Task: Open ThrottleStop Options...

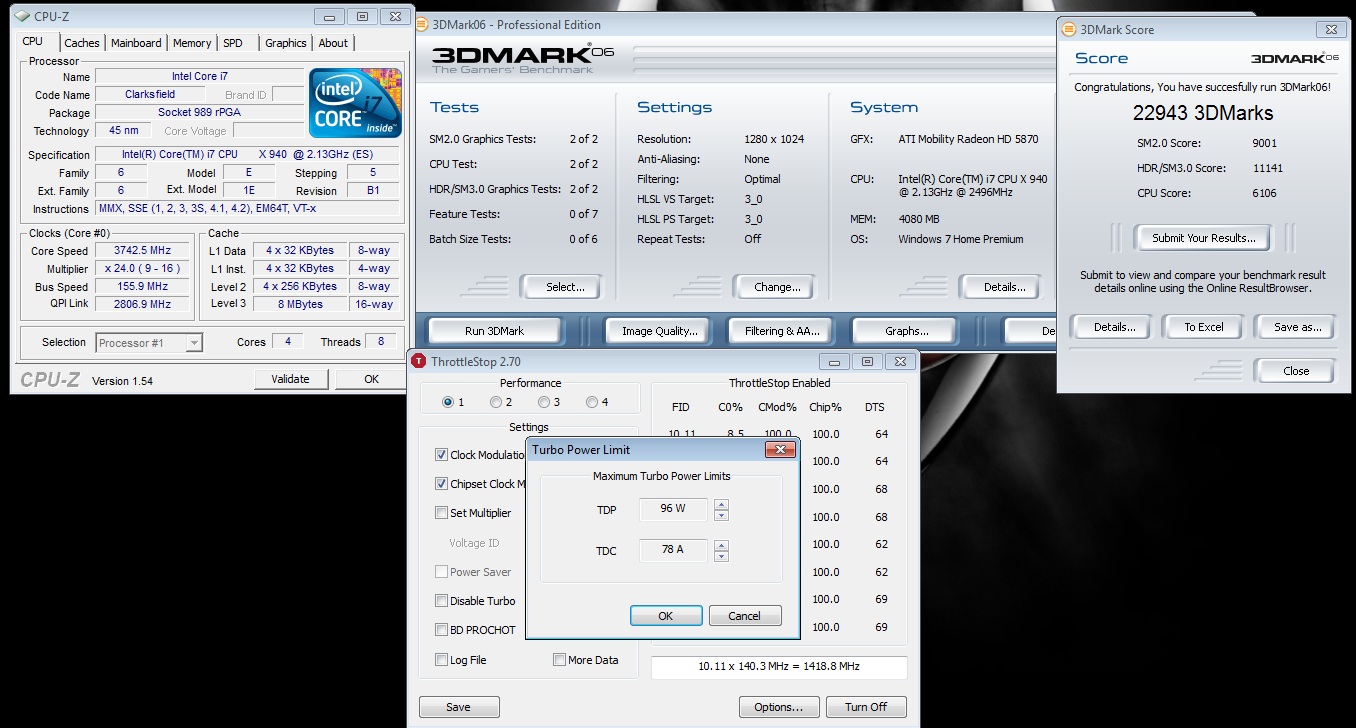Action: [x=779, y=707]
